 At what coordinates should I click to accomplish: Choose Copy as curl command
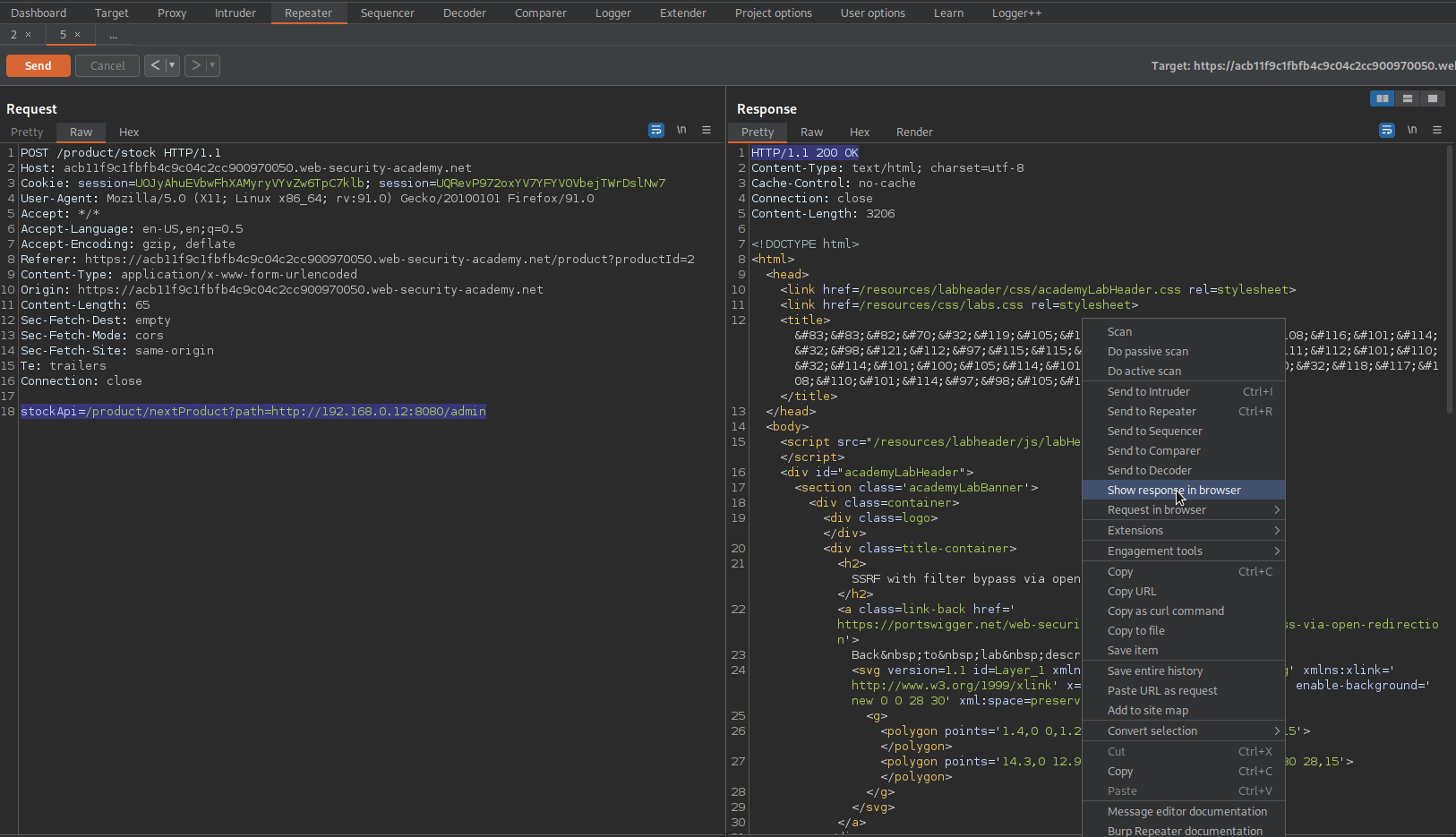(1184, 611)
